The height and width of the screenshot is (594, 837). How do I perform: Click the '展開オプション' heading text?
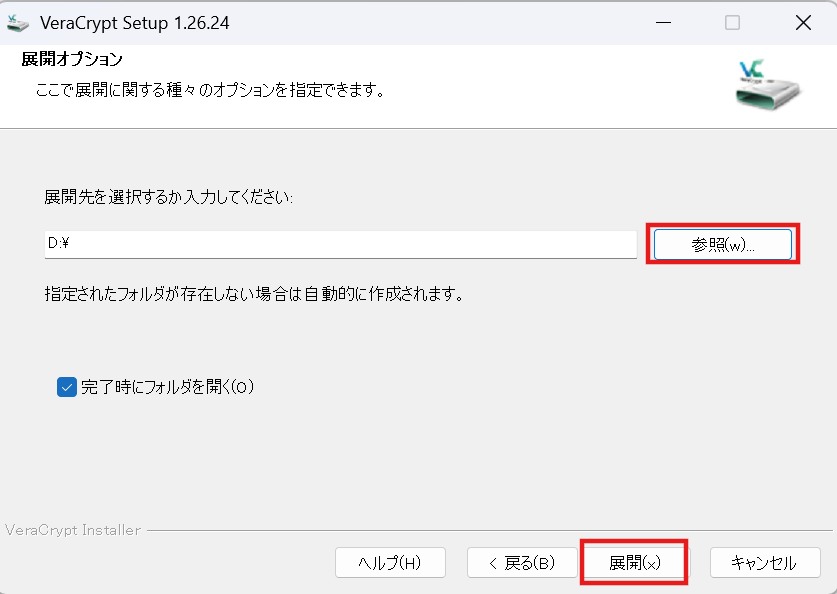72,59
